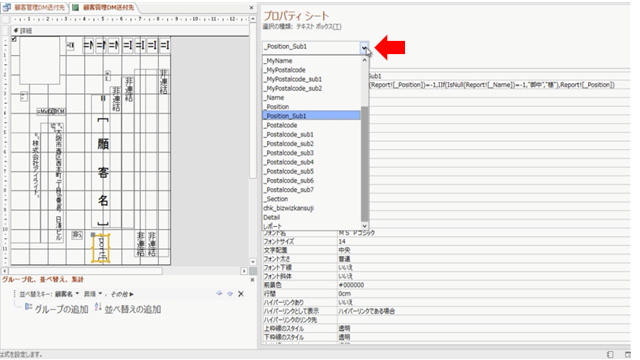Click the 下枠線のスタイル value 透明
Viewport: 640px width, 360px height.
click(x=484, y=337)
